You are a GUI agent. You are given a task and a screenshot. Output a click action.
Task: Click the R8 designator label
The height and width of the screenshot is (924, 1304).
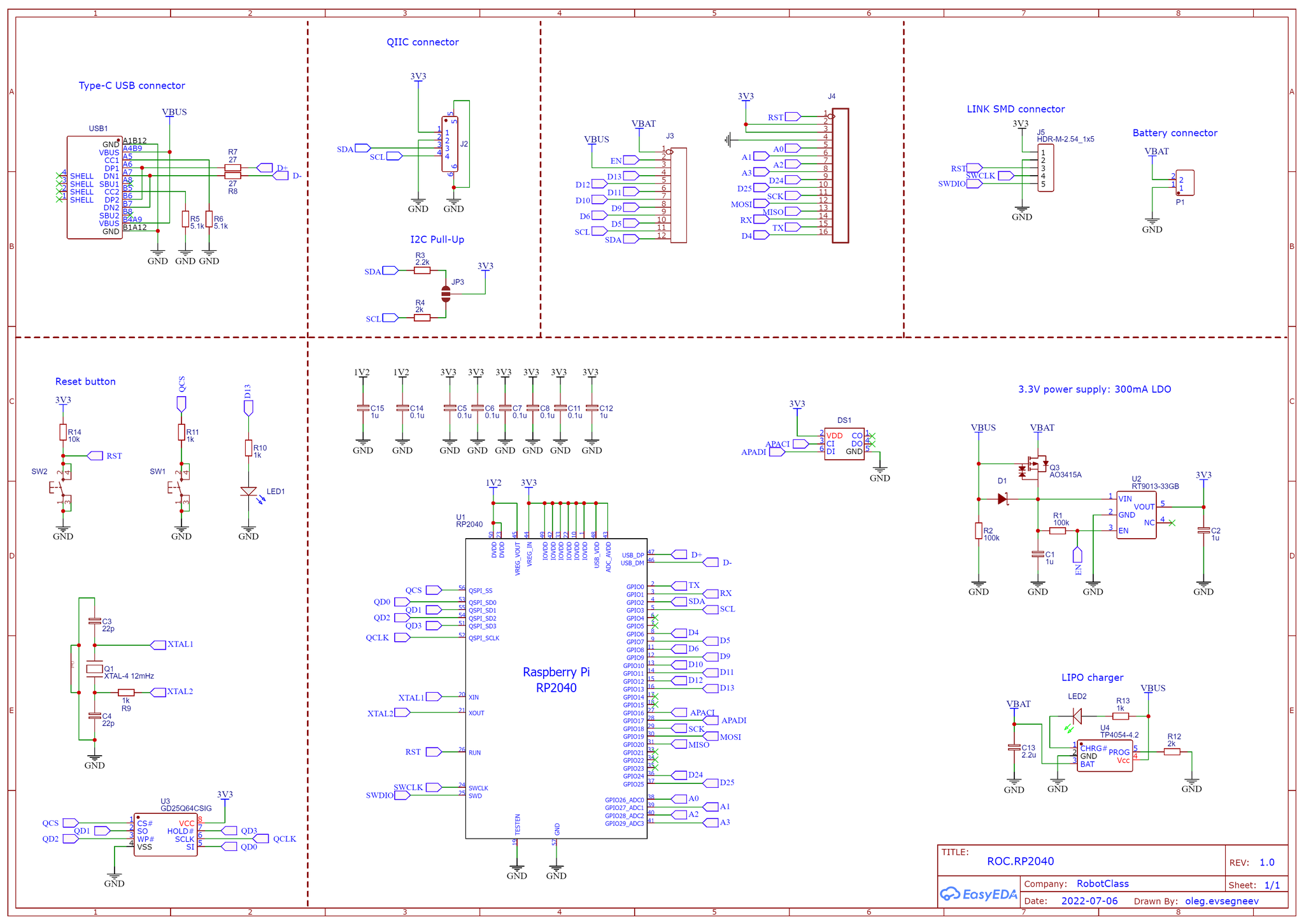click(x=232, y=191)
